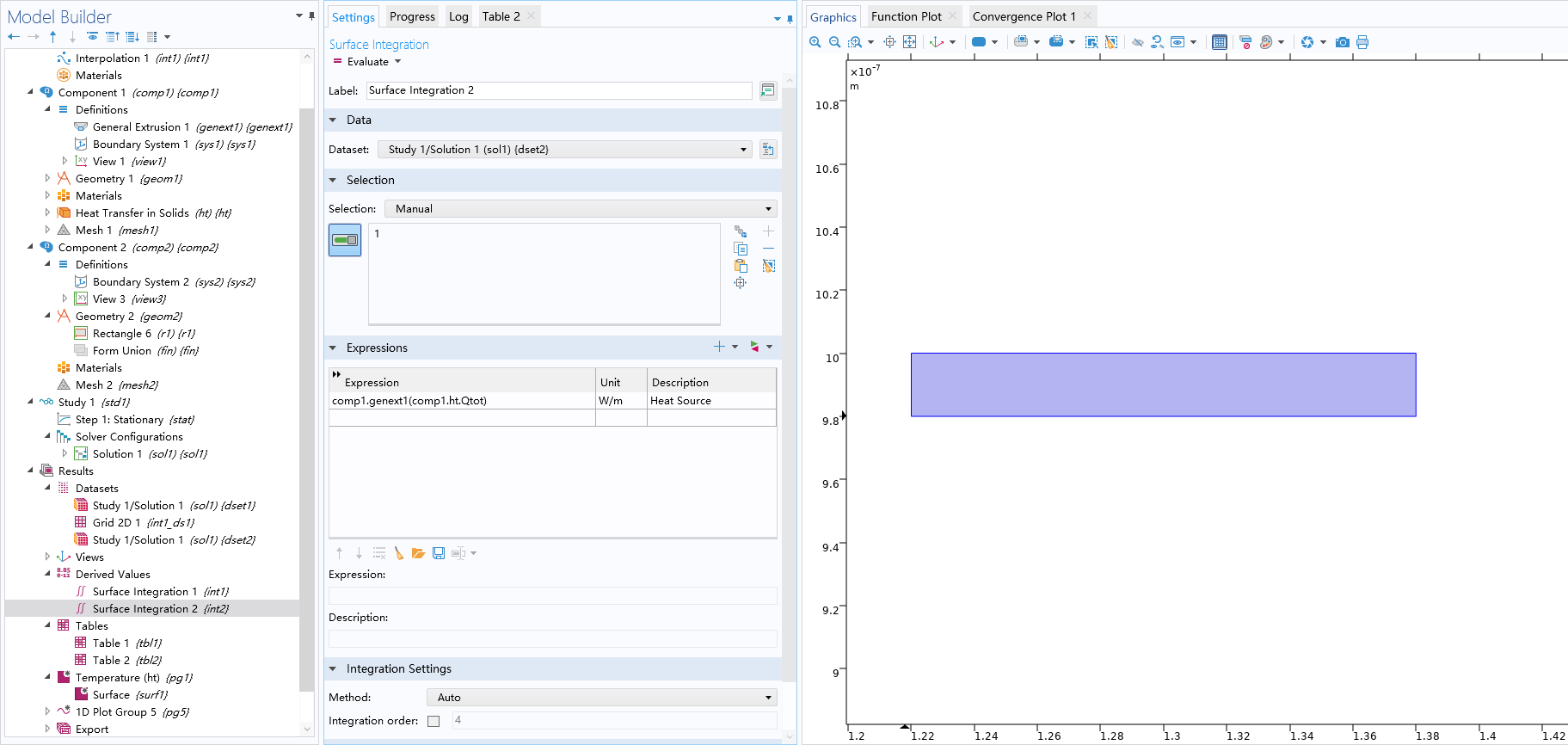Click the colored axes orientation icon
Image resolution: width=1568 pixels, height=745 pixels.
click(937, 42)
